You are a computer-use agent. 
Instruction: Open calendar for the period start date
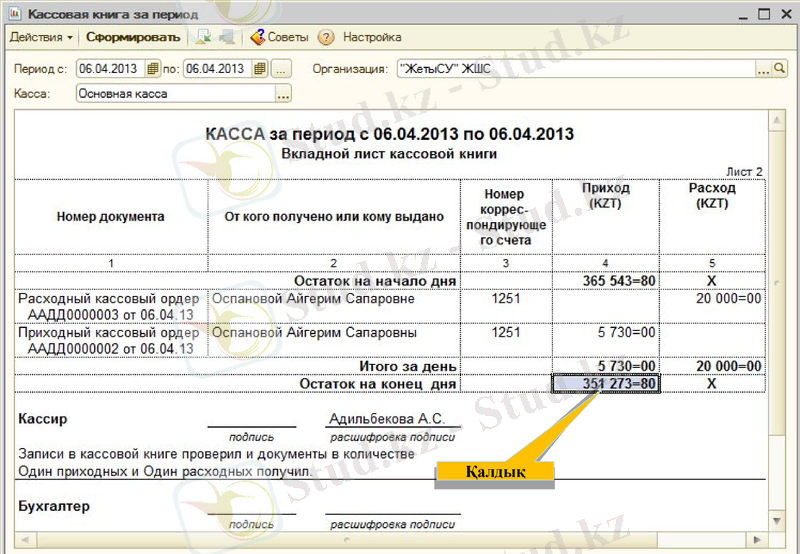pos(152,69)
